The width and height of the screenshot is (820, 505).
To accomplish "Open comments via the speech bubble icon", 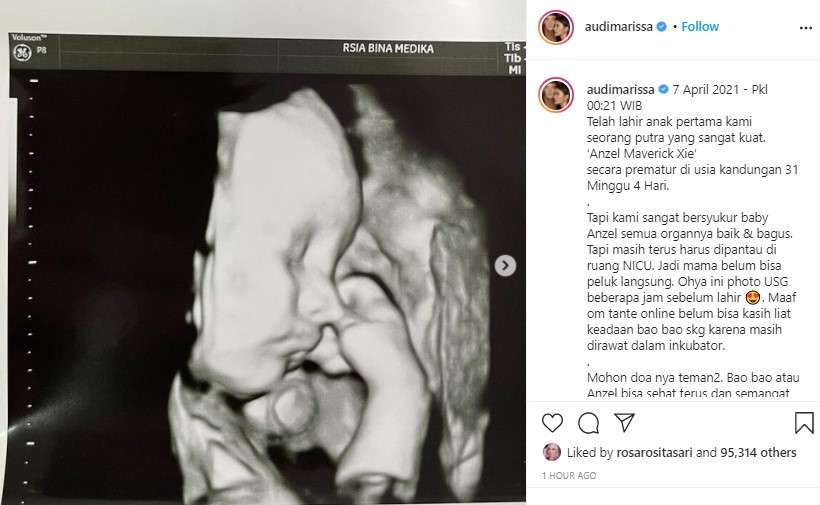I will (x=584, y=423).
